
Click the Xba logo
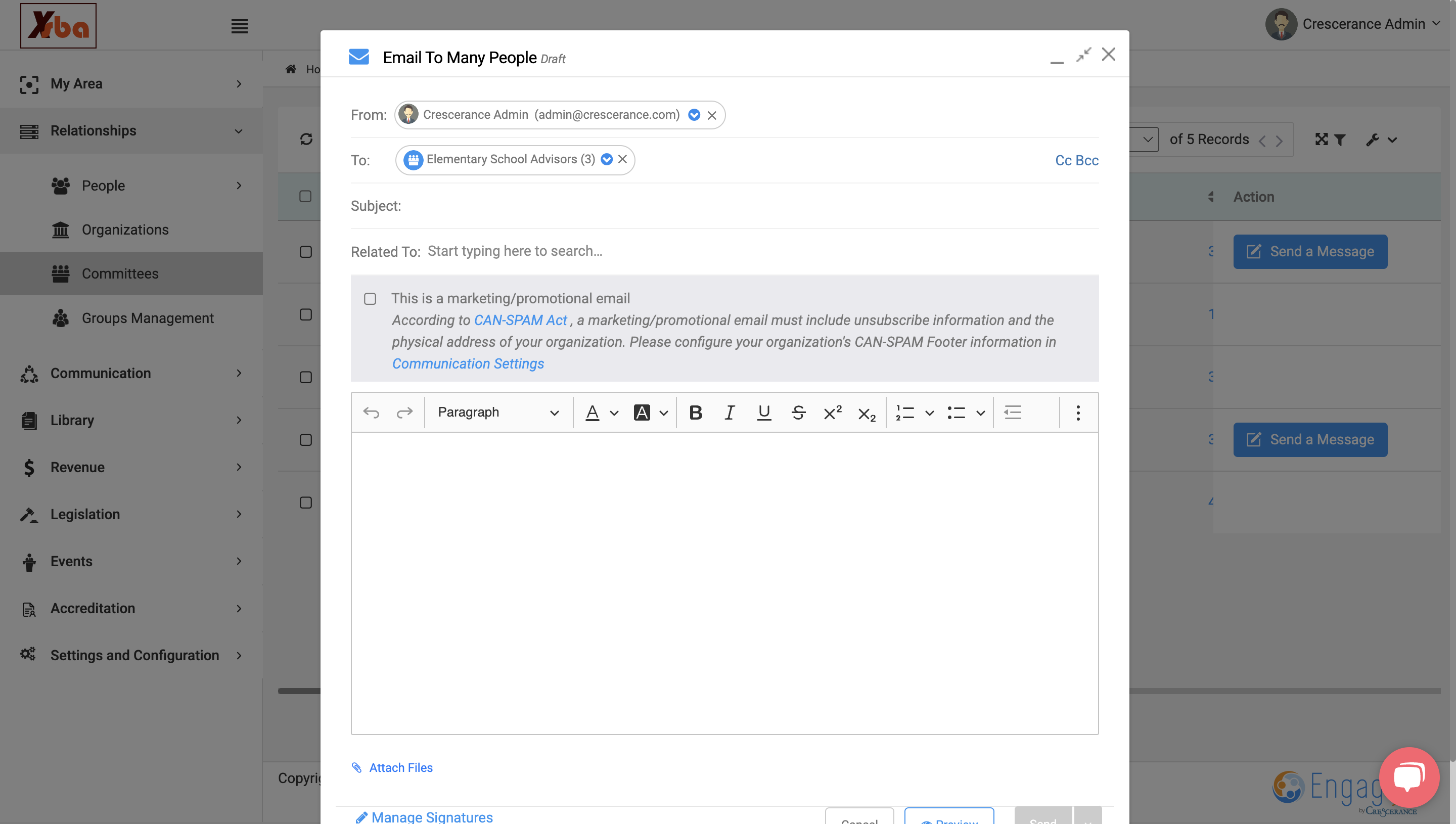[x=58, y=25]
